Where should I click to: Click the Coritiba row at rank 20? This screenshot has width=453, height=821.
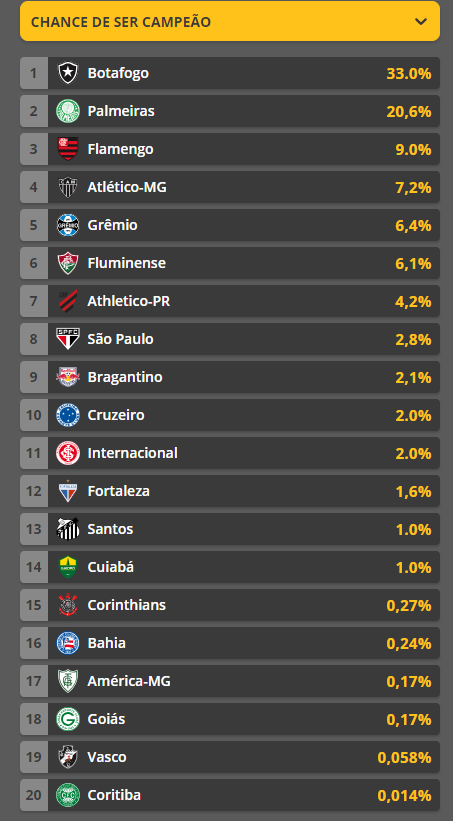[x=230, y=795]
